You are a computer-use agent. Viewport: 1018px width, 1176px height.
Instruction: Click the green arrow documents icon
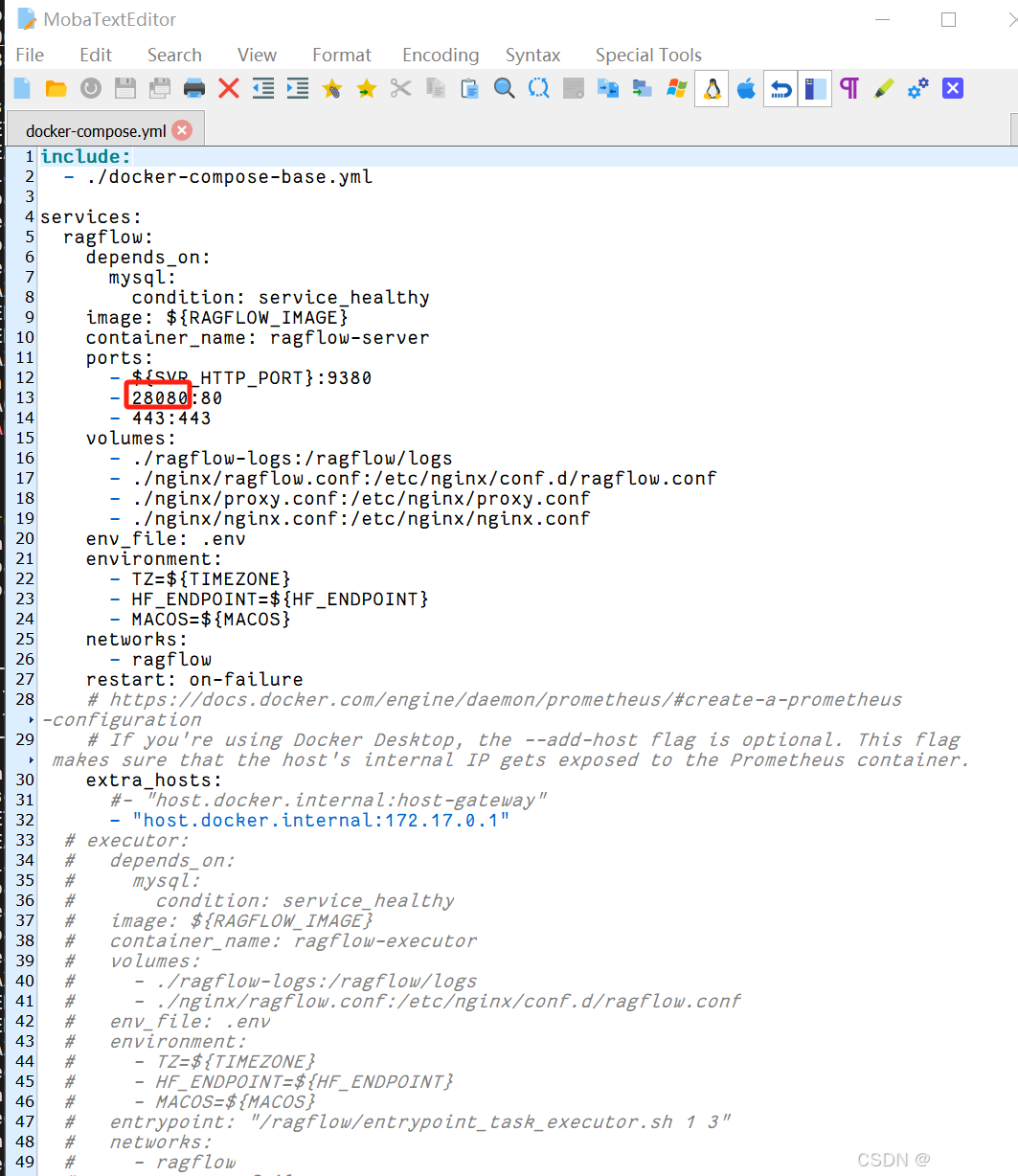pyautogui.click(x=643, y=89)
